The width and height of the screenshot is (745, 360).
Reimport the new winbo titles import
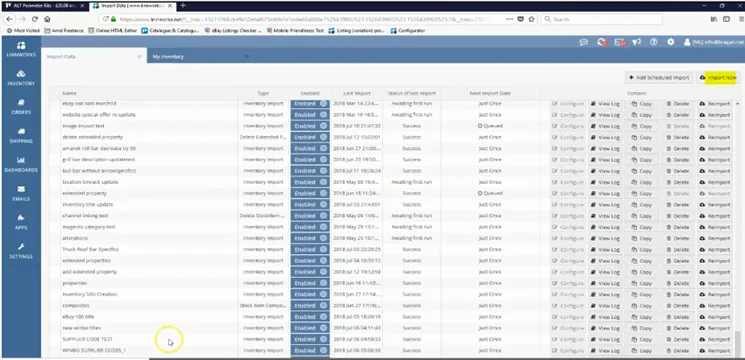(715, 328)
